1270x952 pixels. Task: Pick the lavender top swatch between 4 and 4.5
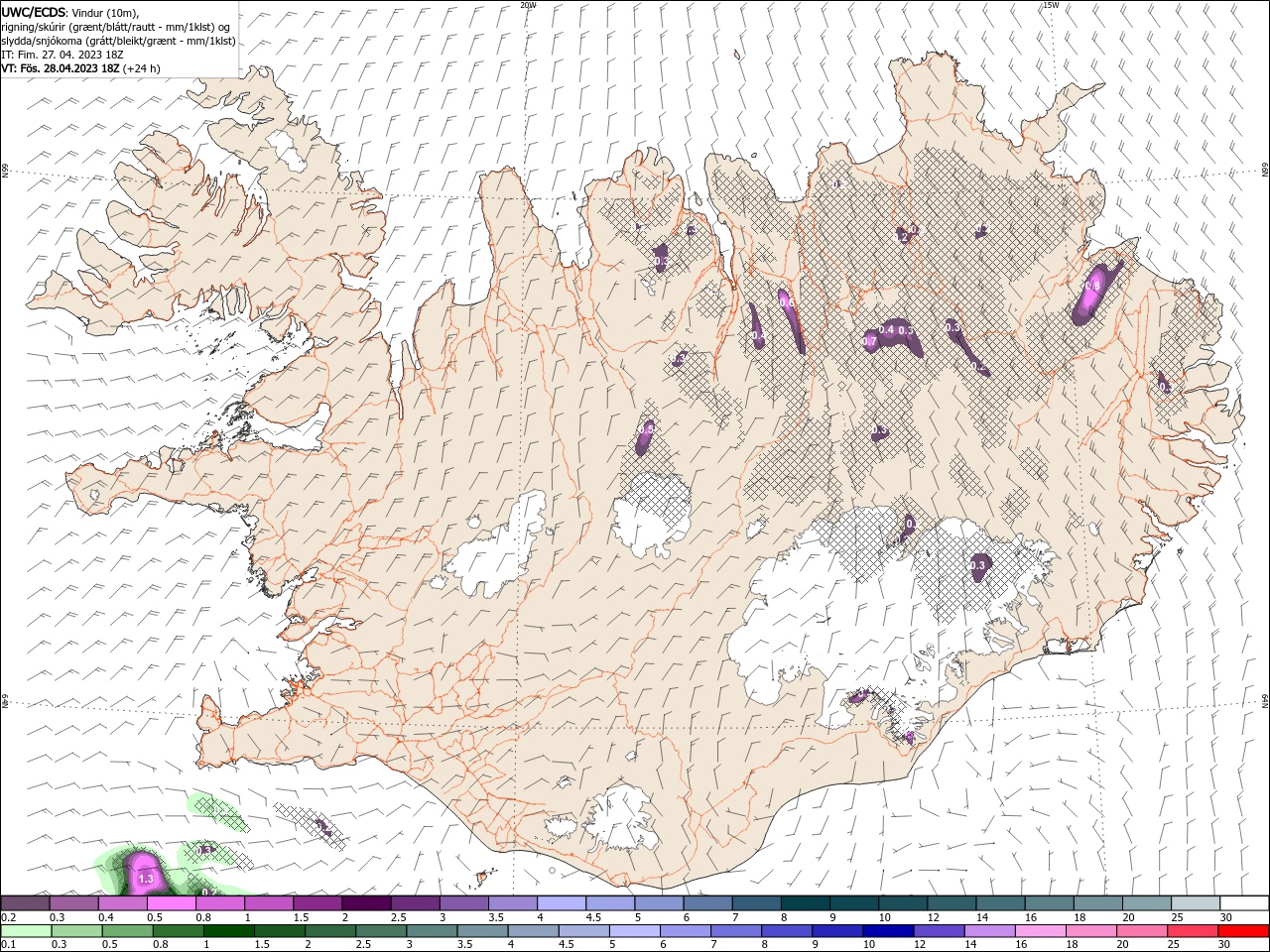coord(561,903)
